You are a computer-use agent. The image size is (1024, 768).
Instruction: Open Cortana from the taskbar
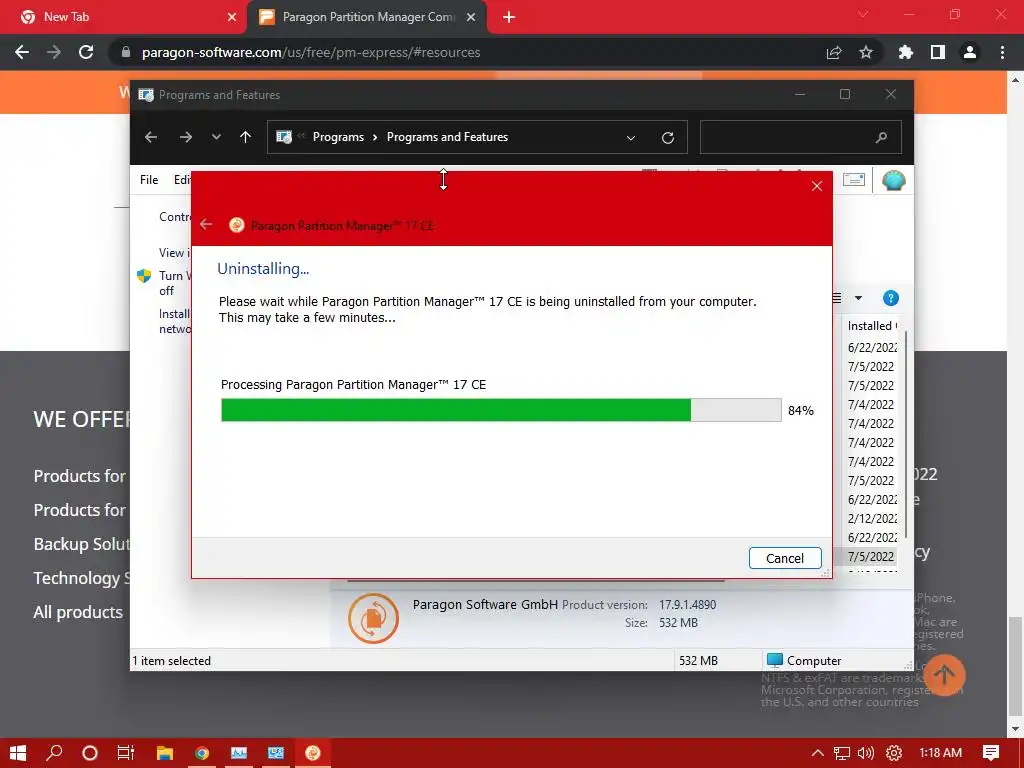(90, 753)
